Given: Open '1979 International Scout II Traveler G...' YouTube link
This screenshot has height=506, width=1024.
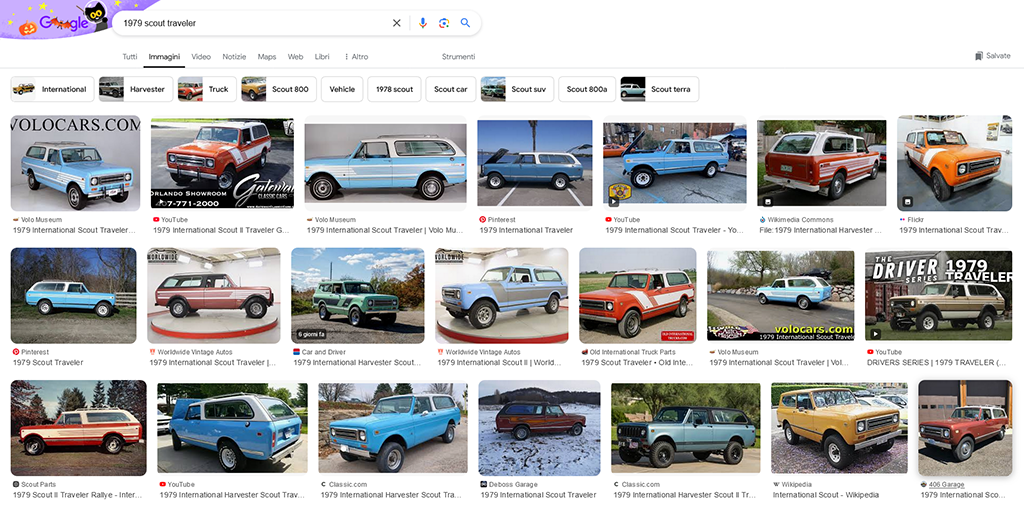Looking at the screenshot, I should pos(221,230).
